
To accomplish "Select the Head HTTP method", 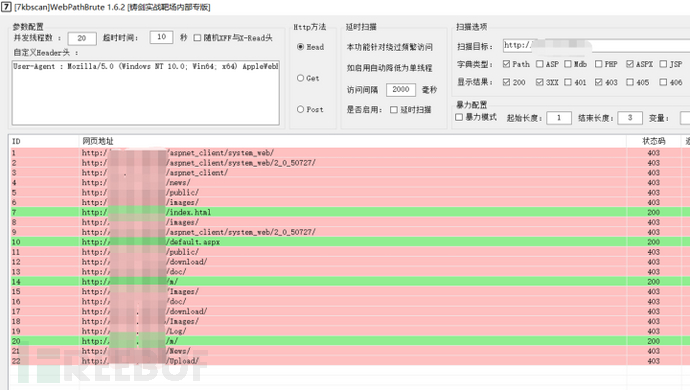I will click(x=301, y=47).
